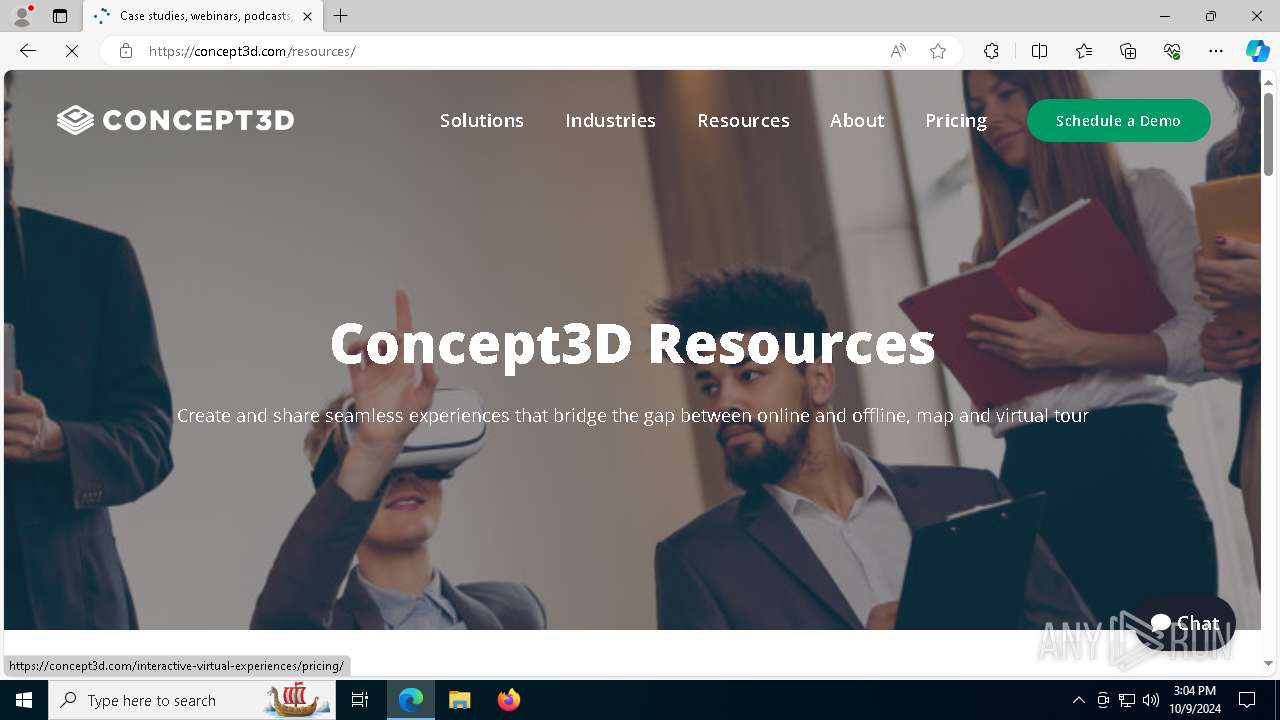The height and width of the screenshot is (720, 1280).
Task: Go to the Pricing page
Action: coord(956,120)
